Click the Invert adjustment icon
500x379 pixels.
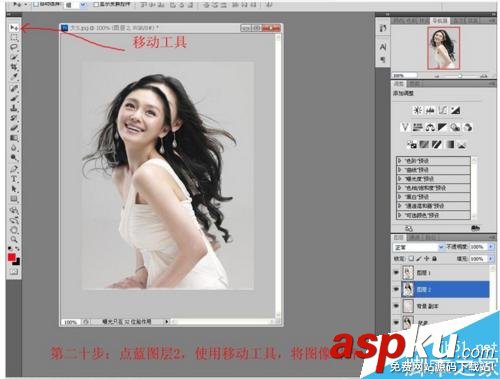pos(412,145)
